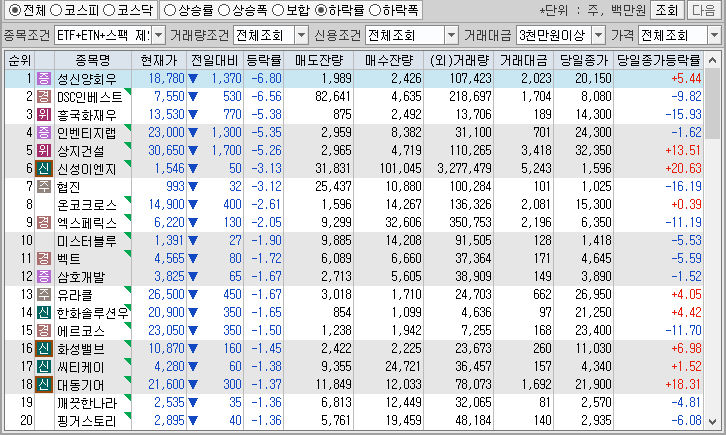This screenshot has width=726, height=435.
Task: Select the 전체 market radio button
Action: (15, 10)
